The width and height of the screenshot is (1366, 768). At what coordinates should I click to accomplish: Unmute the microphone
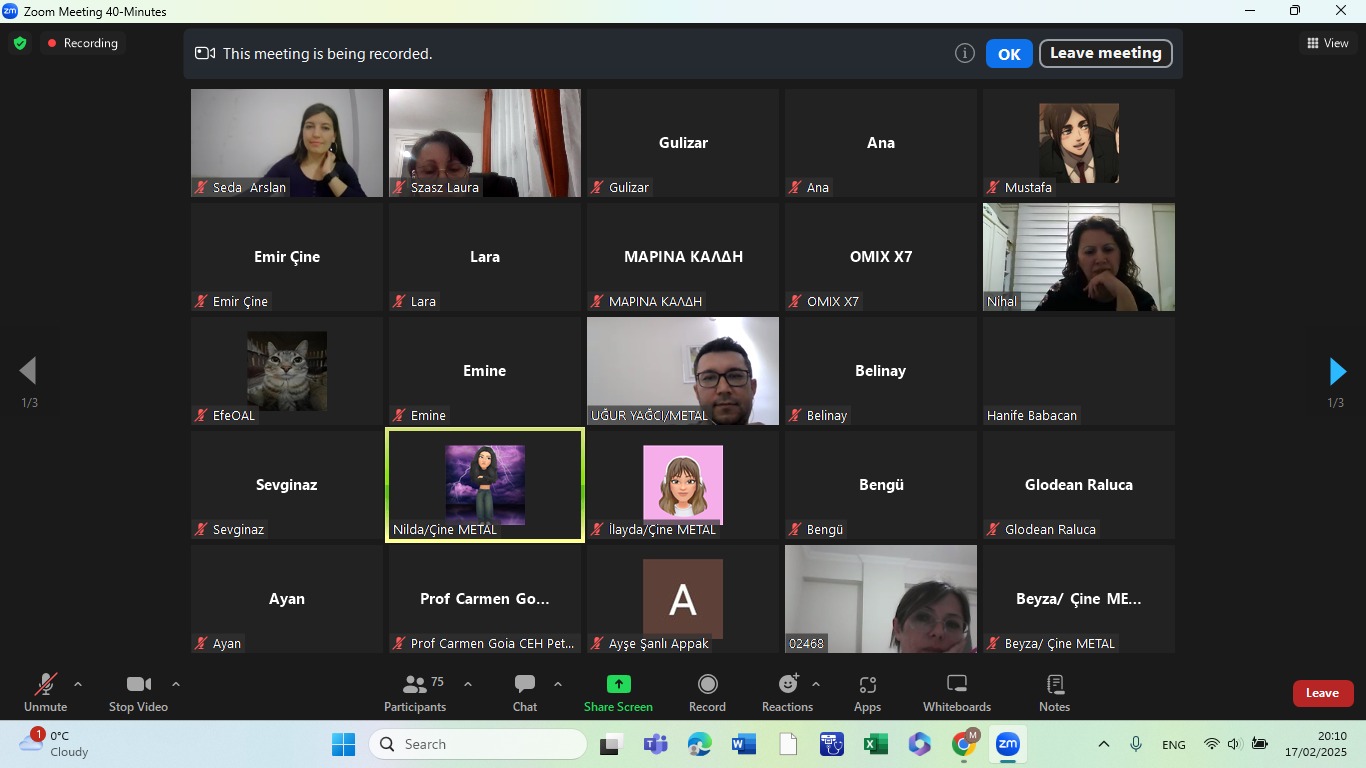pos(46,693)
